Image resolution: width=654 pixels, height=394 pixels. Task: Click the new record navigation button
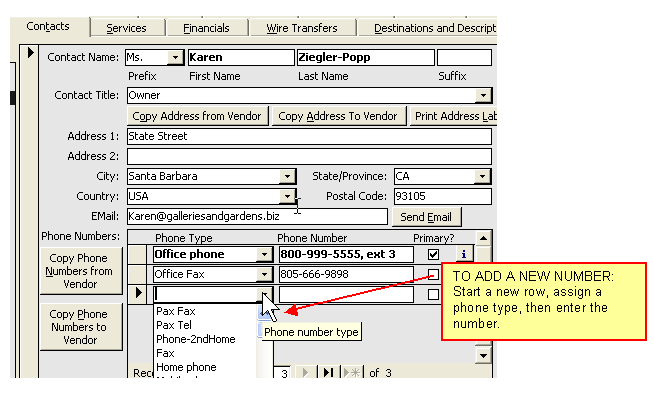pyautogui.click(x=352, y=372)
